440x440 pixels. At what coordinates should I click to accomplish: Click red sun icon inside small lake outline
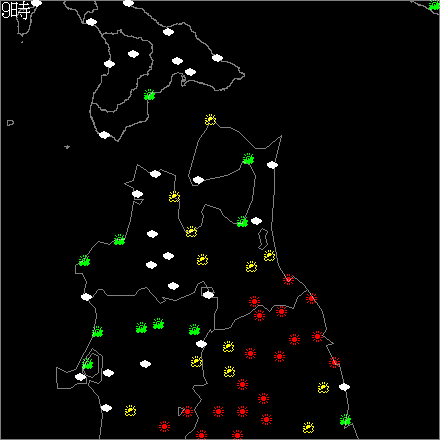point(187,412)
